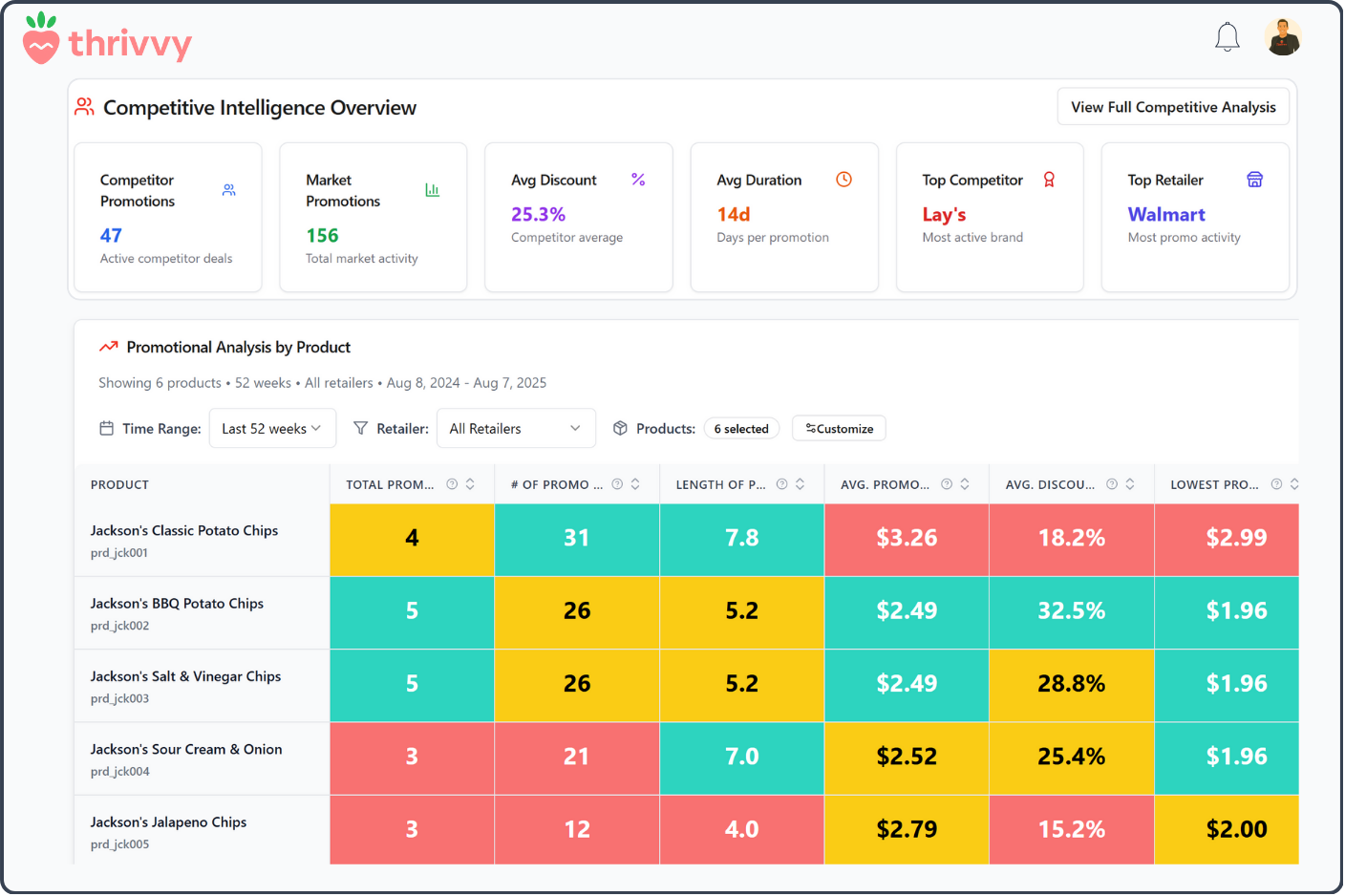Click the Customize button
Image resolution: width=1345 pixels, height=896 pixels.
(x=838, y=428)
